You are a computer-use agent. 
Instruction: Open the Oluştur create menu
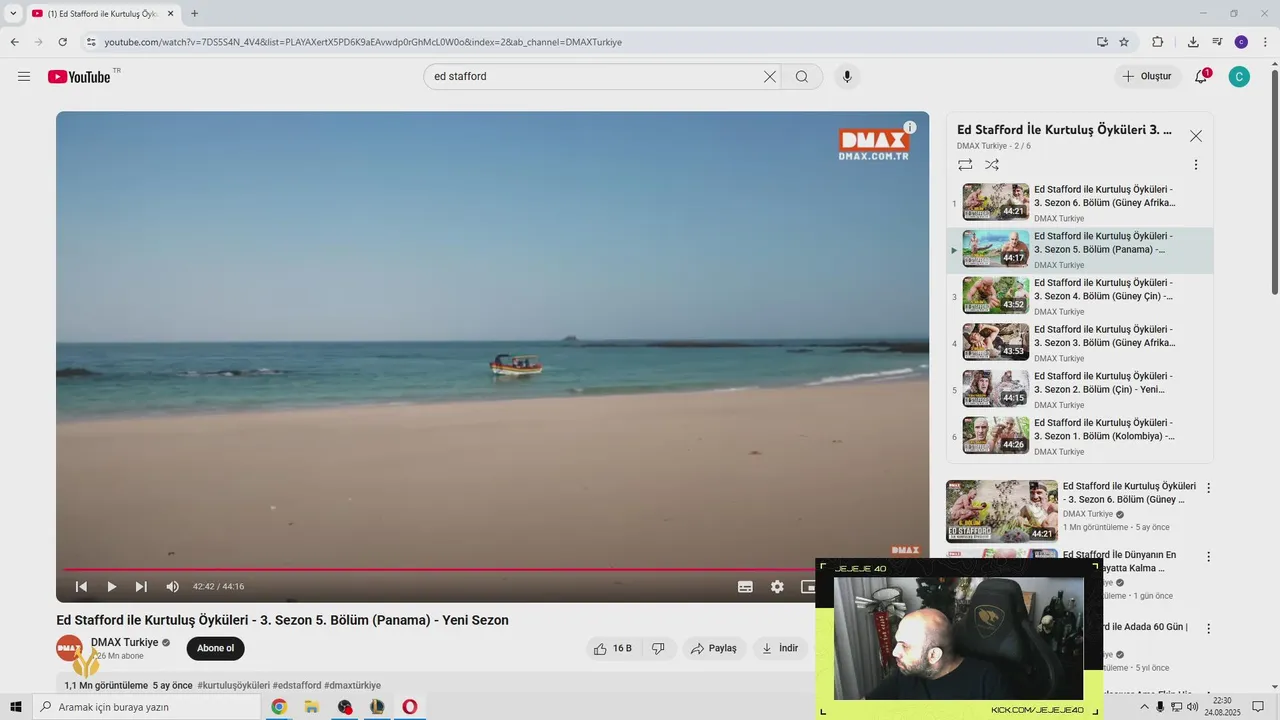point(1148,77)
